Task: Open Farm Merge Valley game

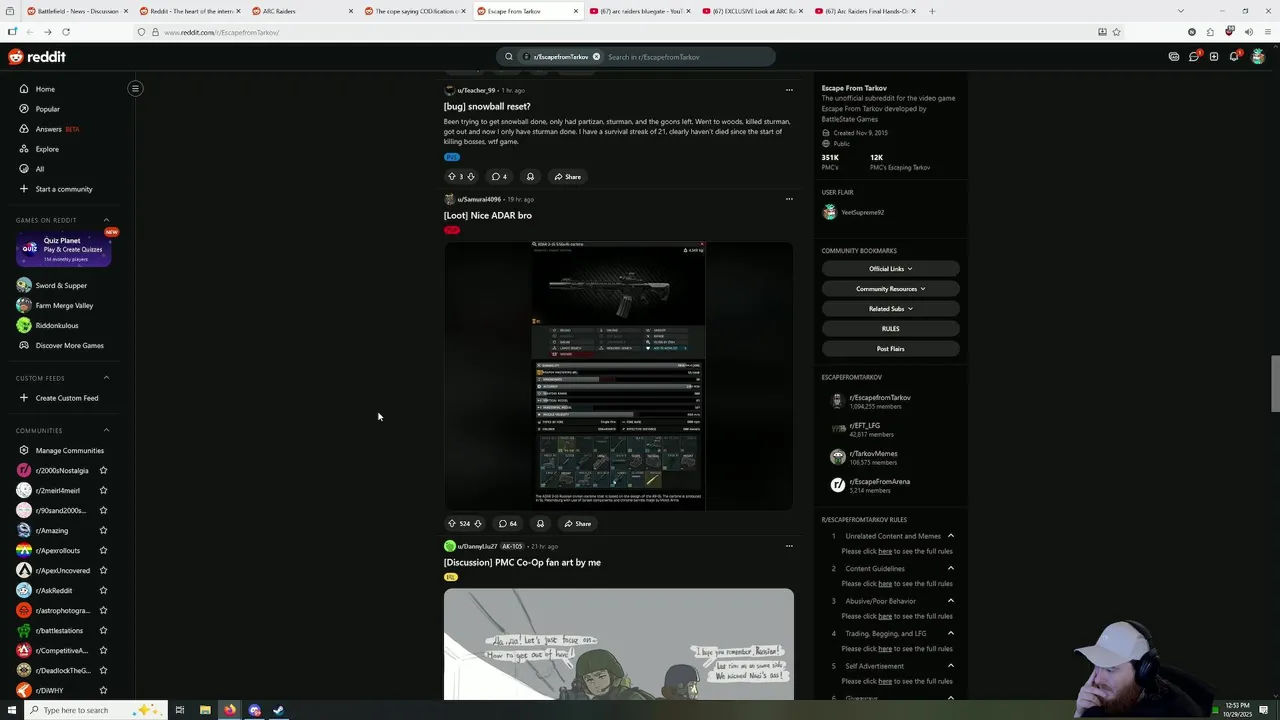Action: click(66, 305)
